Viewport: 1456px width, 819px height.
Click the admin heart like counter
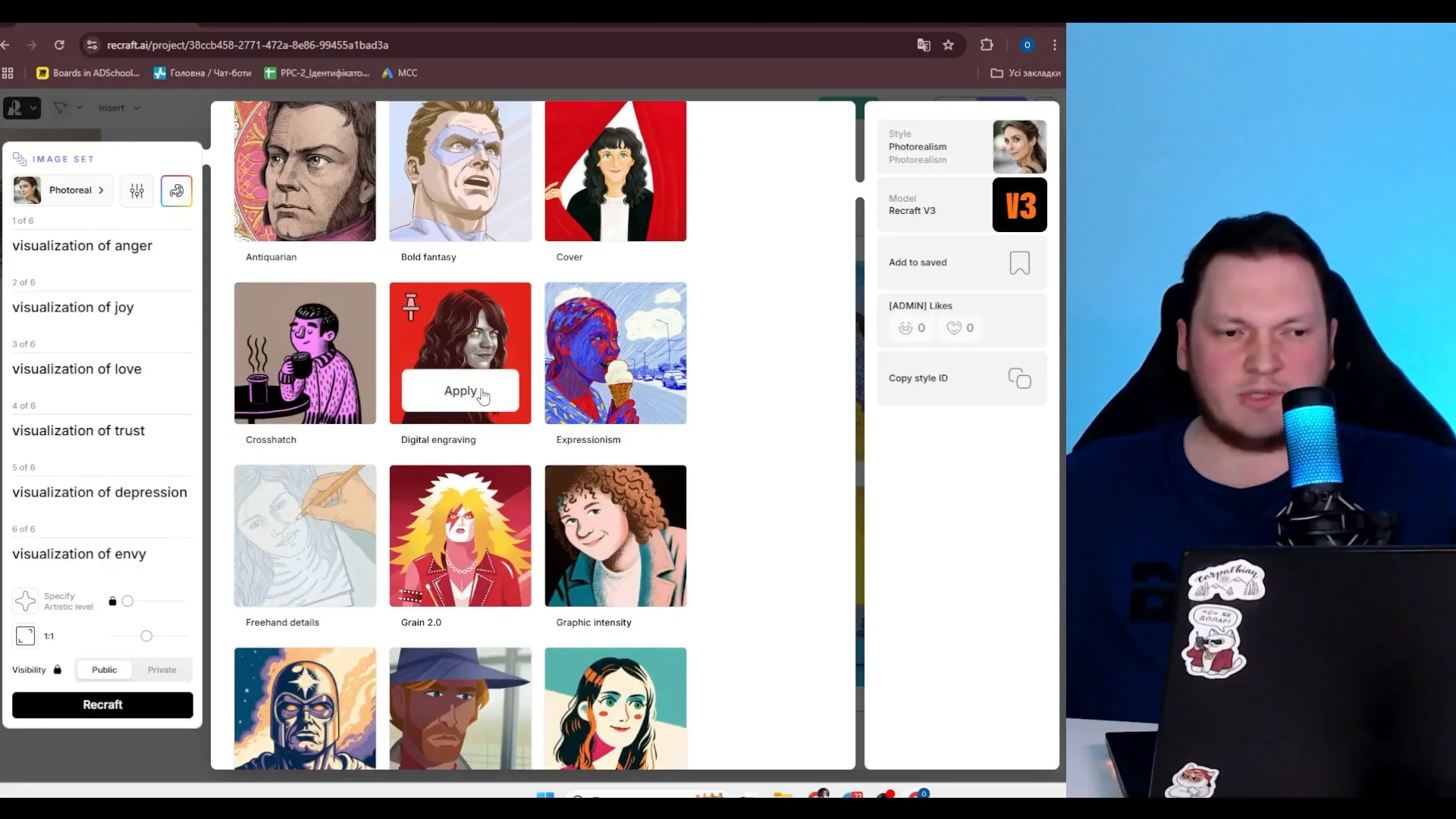pyautogui.click(x=960, y=328)
